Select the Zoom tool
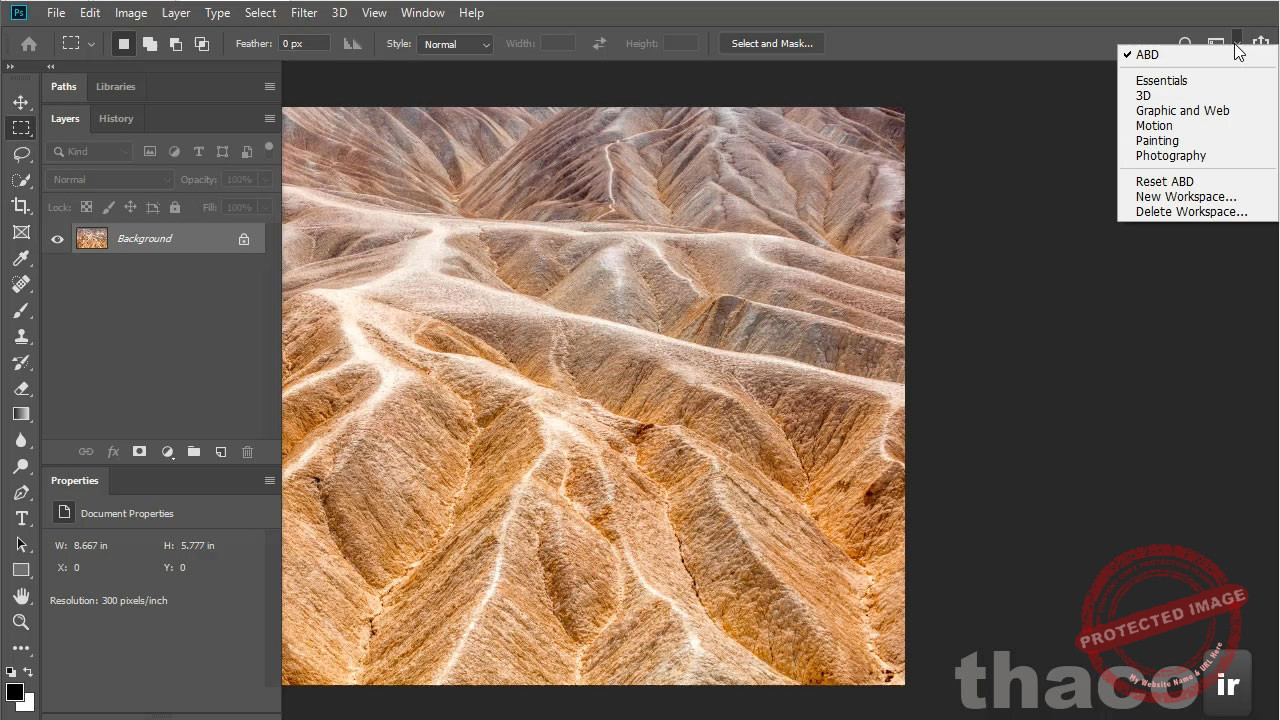1280x720 pixels. coord(21,622)
